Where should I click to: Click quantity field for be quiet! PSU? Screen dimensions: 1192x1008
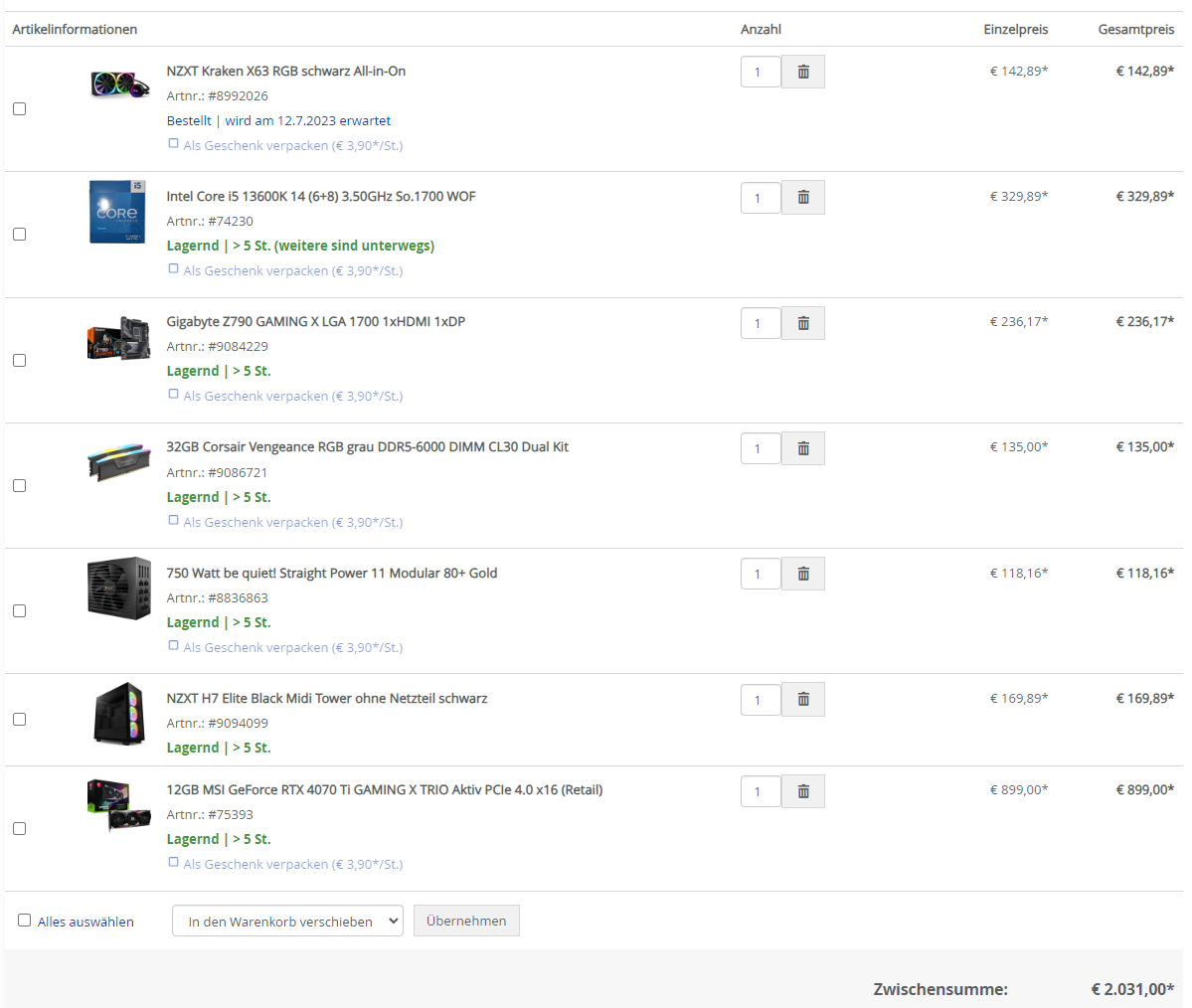tap(761, 574)
